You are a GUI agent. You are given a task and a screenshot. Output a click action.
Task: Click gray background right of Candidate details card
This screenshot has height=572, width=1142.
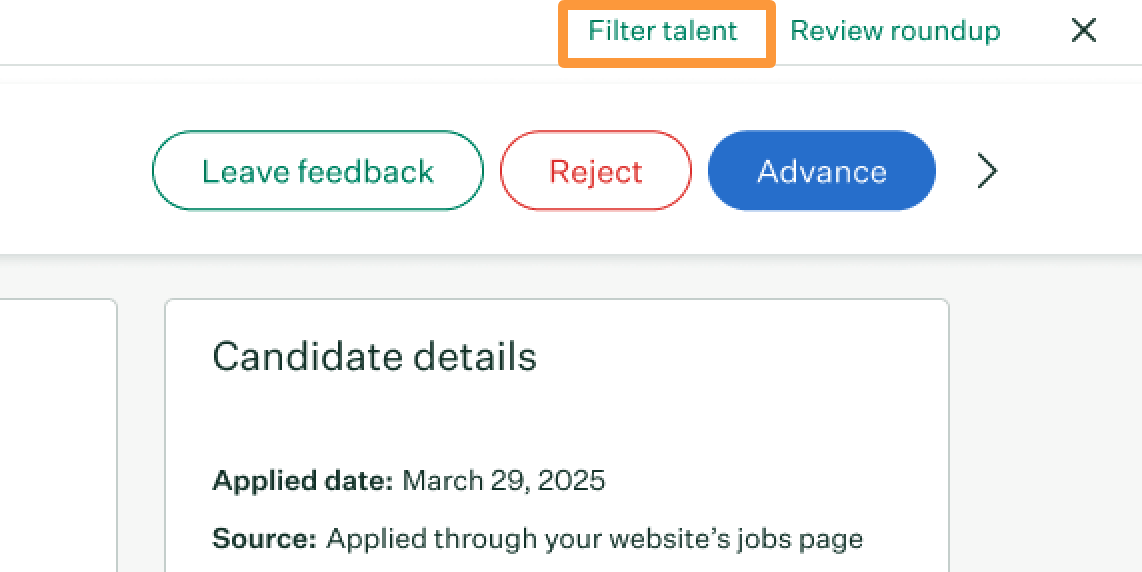click(1045, 436)
